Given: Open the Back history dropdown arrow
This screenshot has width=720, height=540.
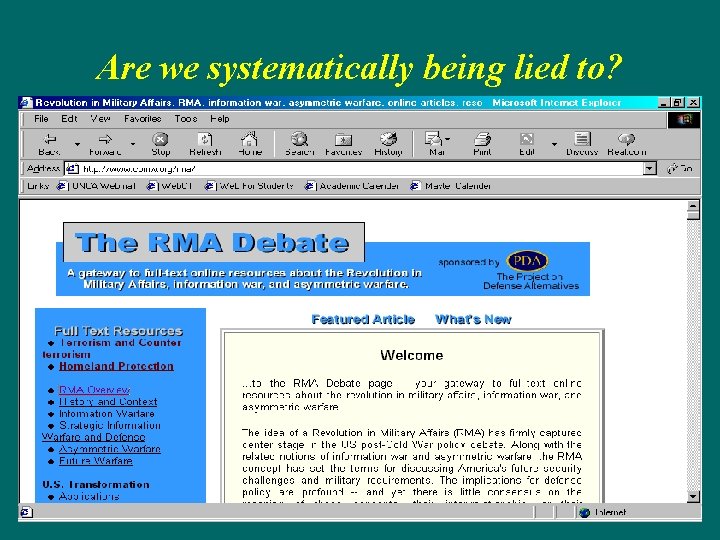Looking at the screenshot, I should tap(77, 144).
